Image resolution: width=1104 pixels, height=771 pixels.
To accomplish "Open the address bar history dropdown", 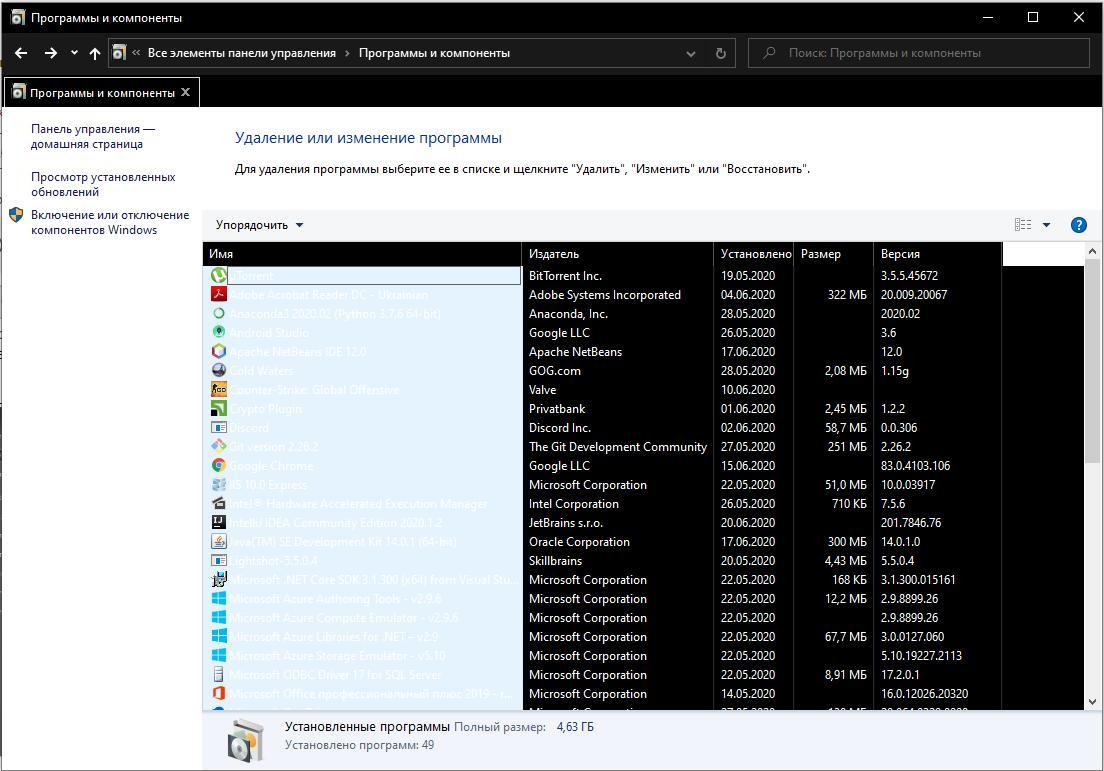I will pyautogui.click(x=691, y=54).
